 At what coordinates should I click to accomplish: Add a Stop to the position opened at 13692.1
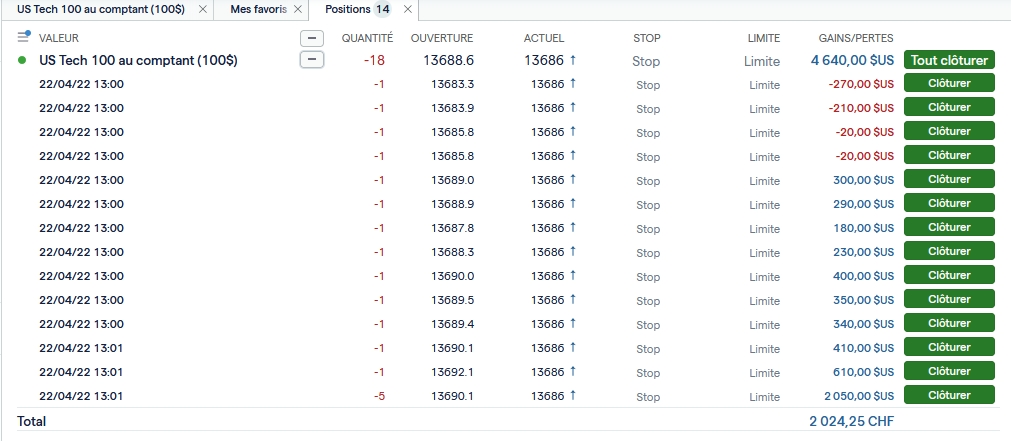[x=648, y=373]
